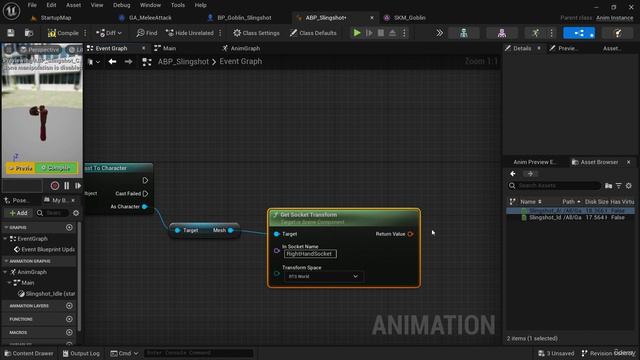The height and width of the screenshot is (360, 640).
Task: Open the Debug menu
Action: 122,5
